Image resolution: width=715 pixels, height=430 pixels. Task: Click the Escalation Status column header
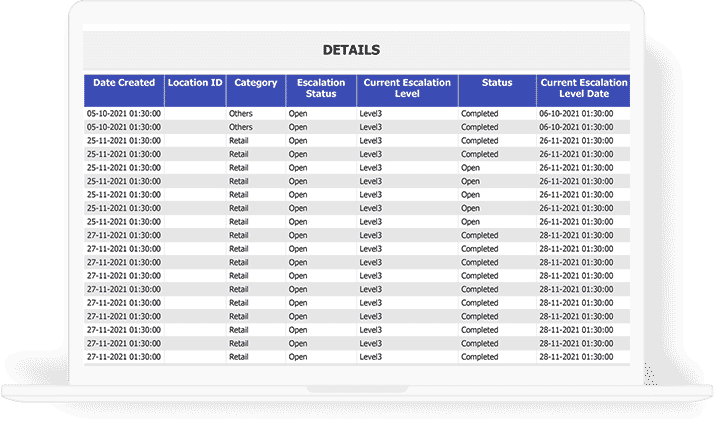point(321,90)
